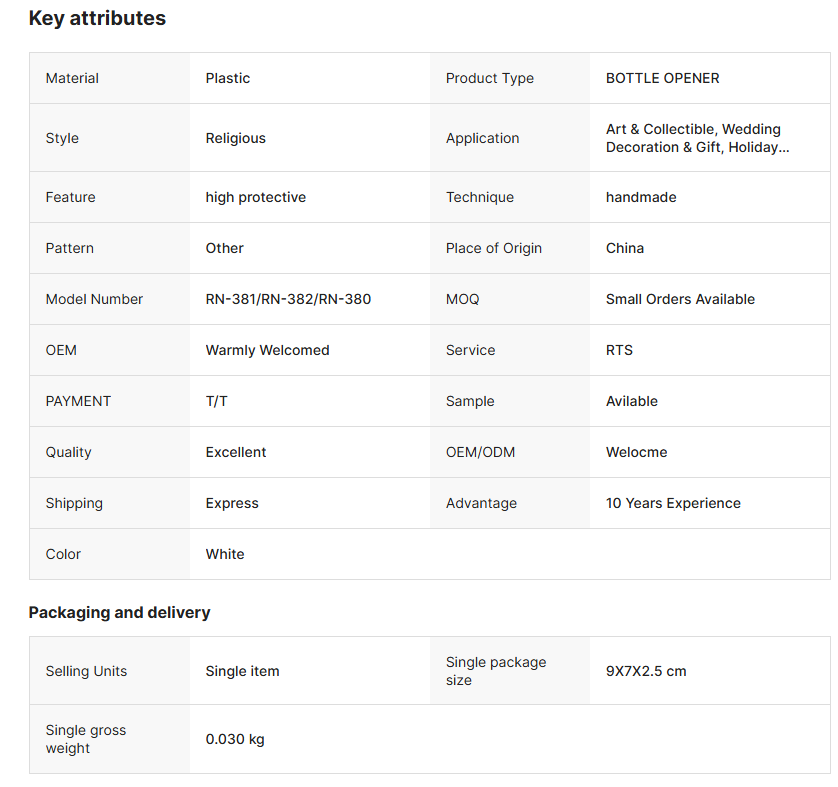Click the Single item selling units value
Image resolution: width=838 pixels, height=787 pixels.
[242, 671]
